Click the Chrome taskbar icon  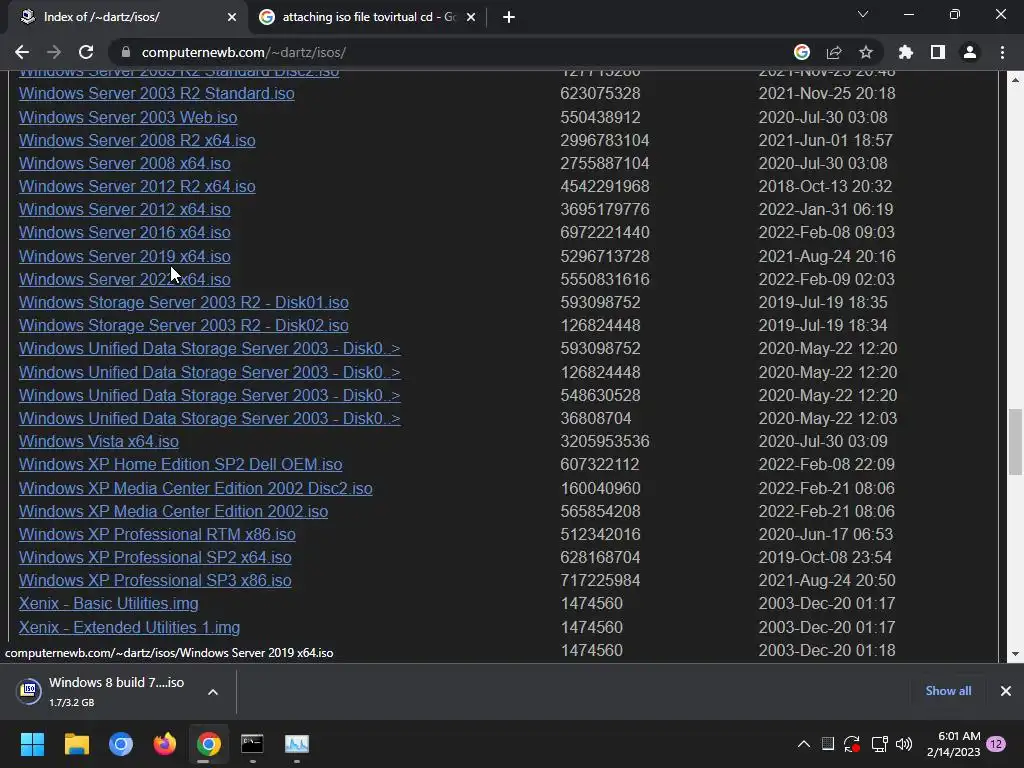pos(208,744)
